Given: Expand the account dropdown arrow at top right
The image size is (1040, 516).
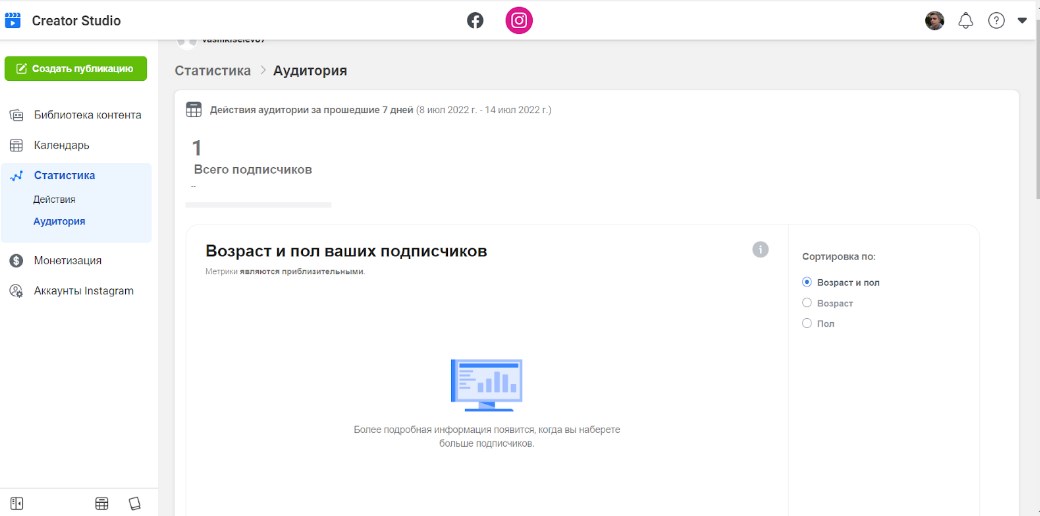Looking at the screenshot, I should point(1022,21).
